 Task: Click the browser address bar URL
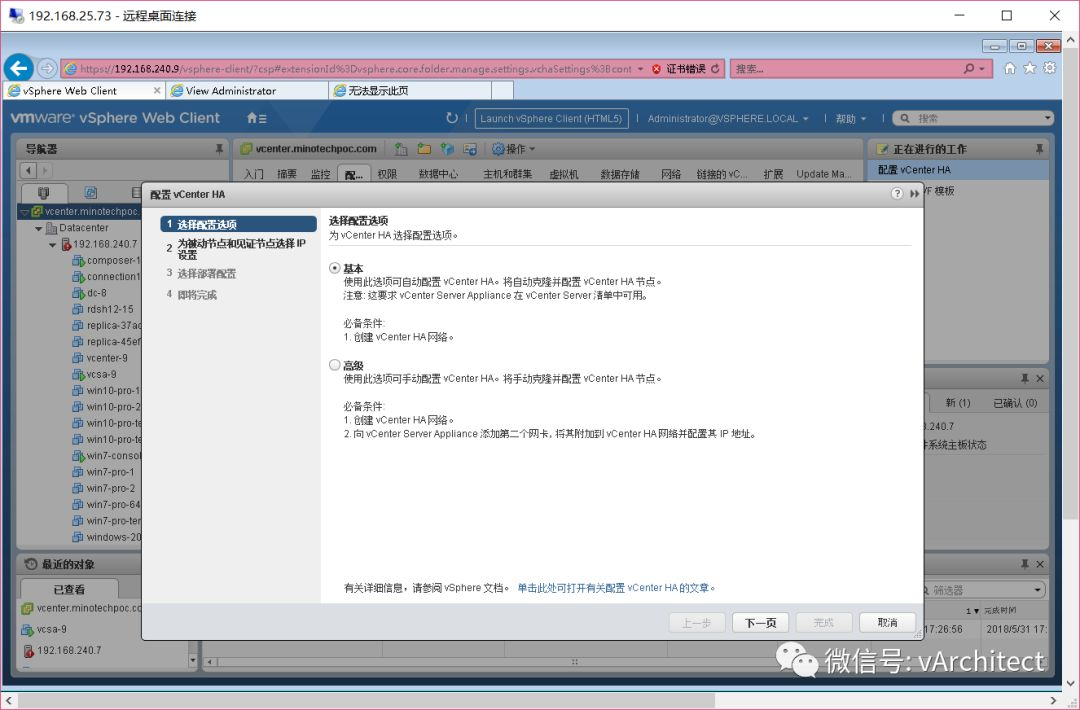[x=355, y=69]
